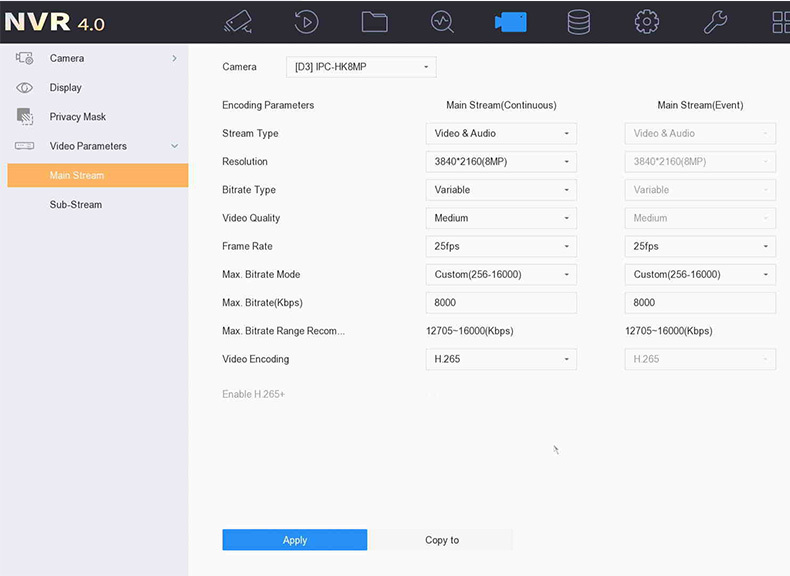Click the continuous Max. Bitrate input field
Image resolution: width=790 pixels, height=576 pixels.
pyautogui.click(x=501, y=302)
